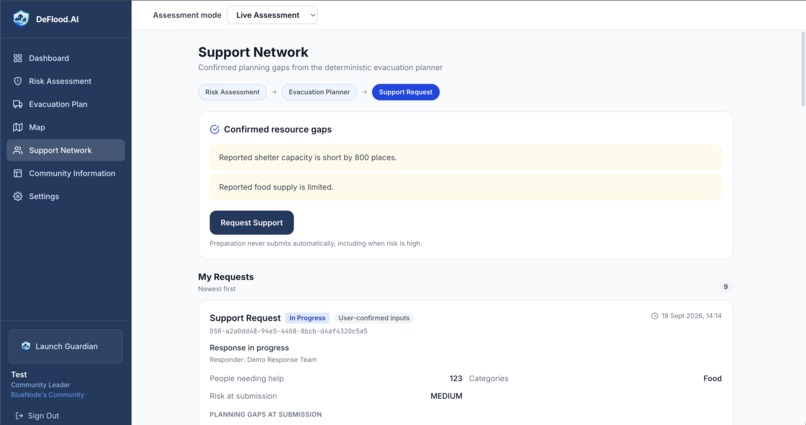806x425 pixels.
Task: Click the In Progress status badge
Action: click(307, 318)
